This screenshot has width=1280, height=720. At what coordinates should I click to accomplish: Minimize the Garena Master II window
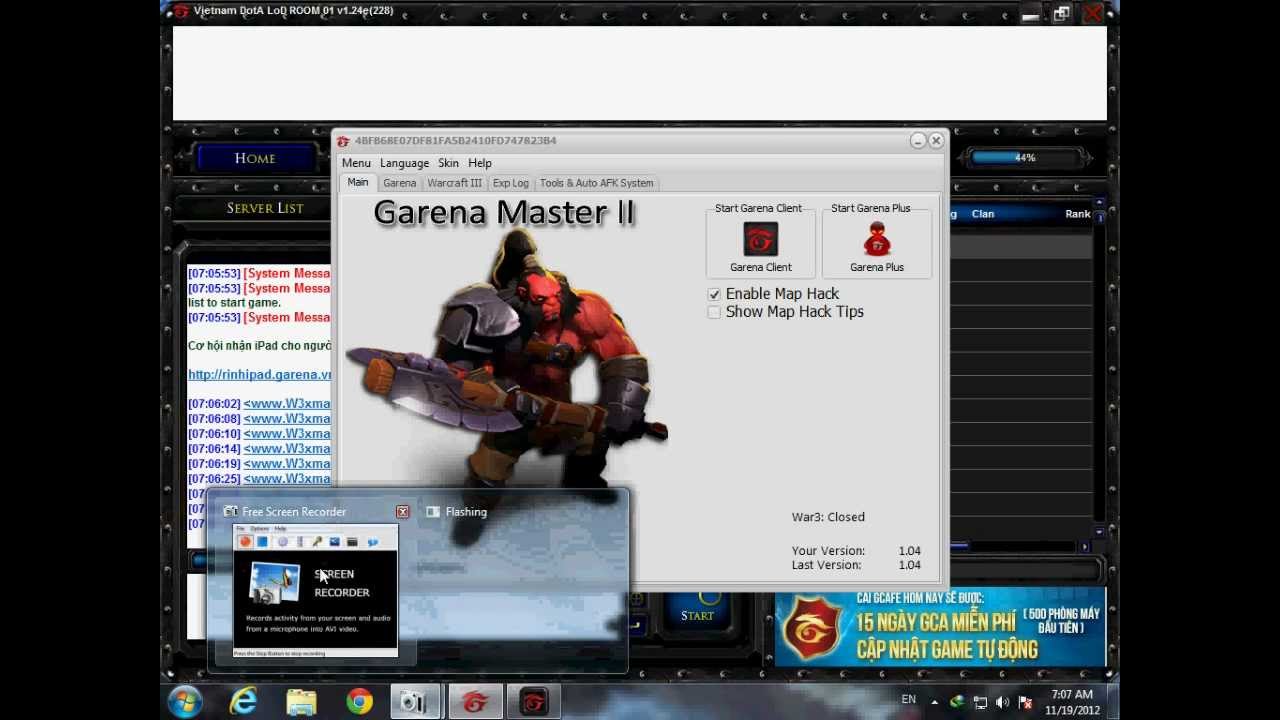click(918, 141)
